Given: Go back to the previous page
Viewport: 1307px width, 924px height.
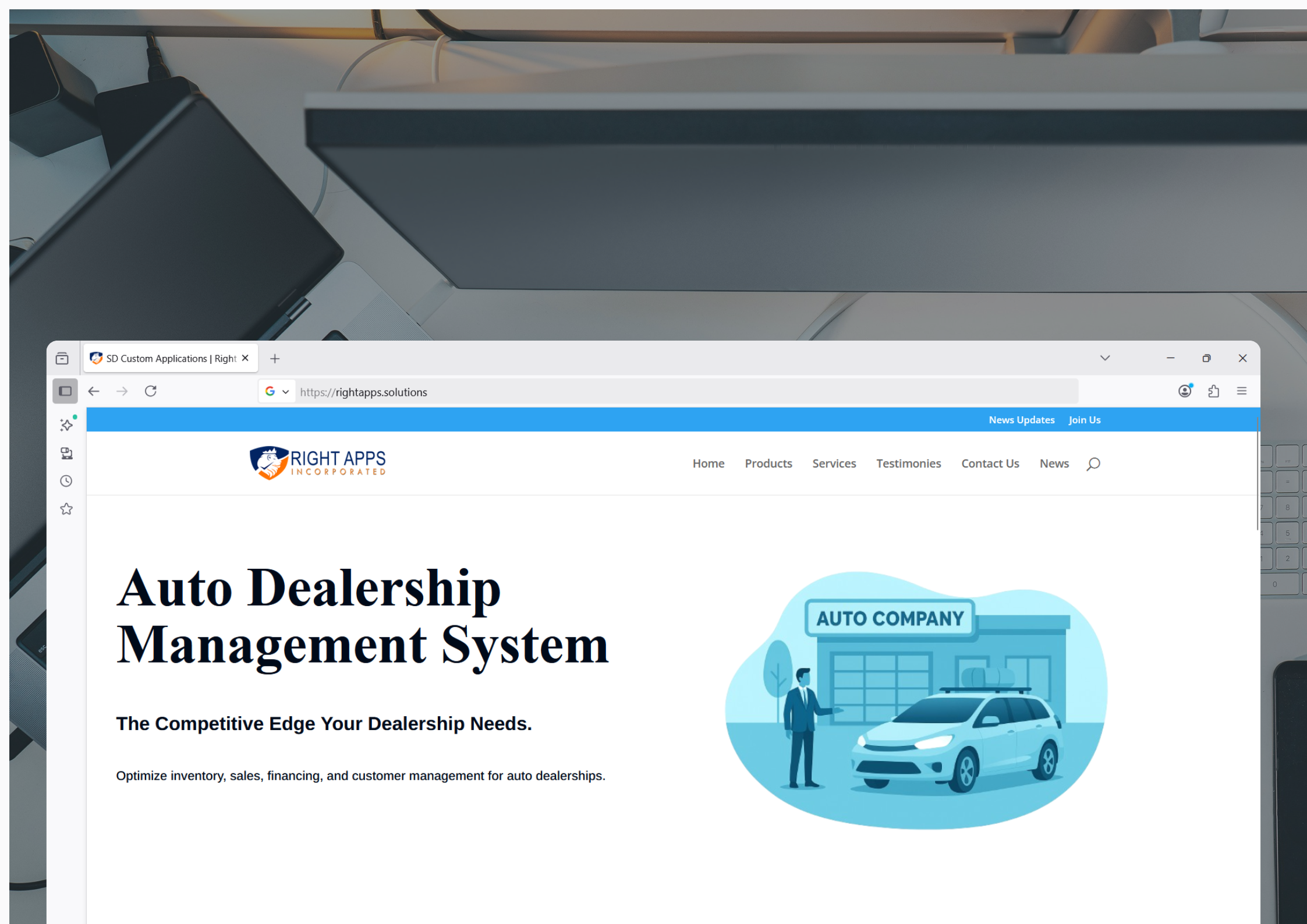Looking at the screenshot, I should pos(94,391).
